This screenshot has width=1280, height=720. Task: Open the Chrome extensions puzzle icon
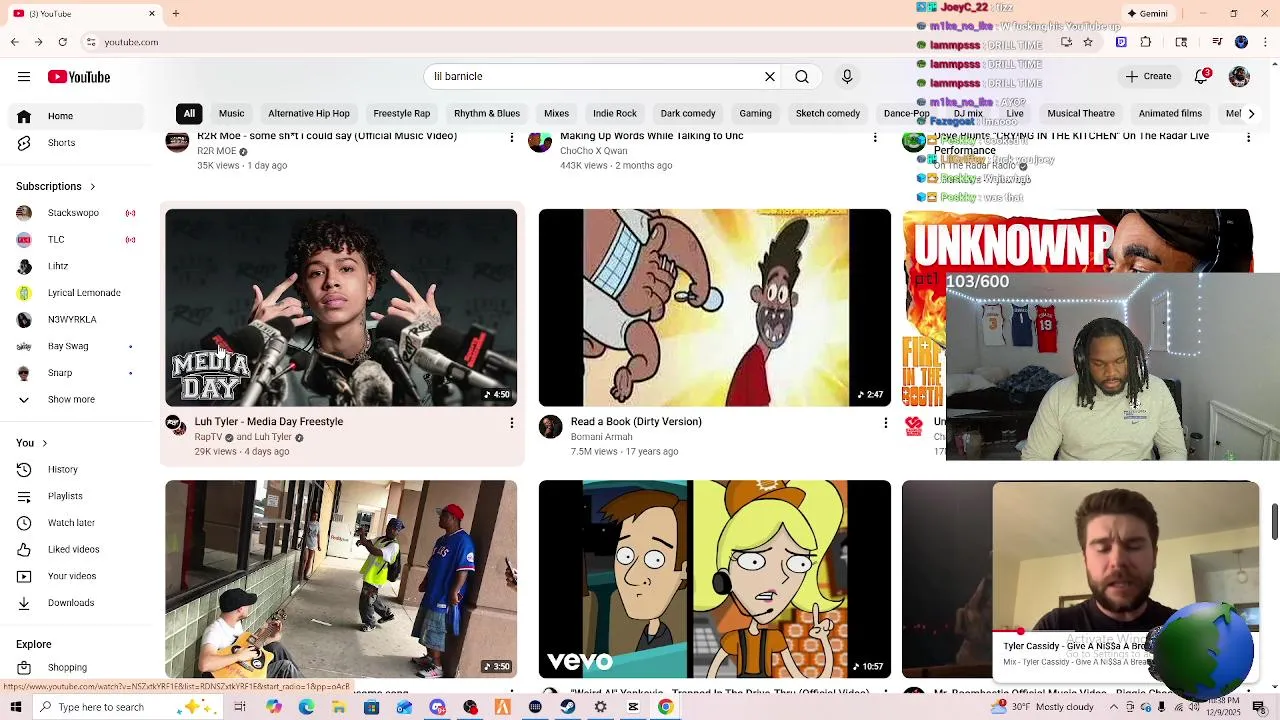(1146, 42)
